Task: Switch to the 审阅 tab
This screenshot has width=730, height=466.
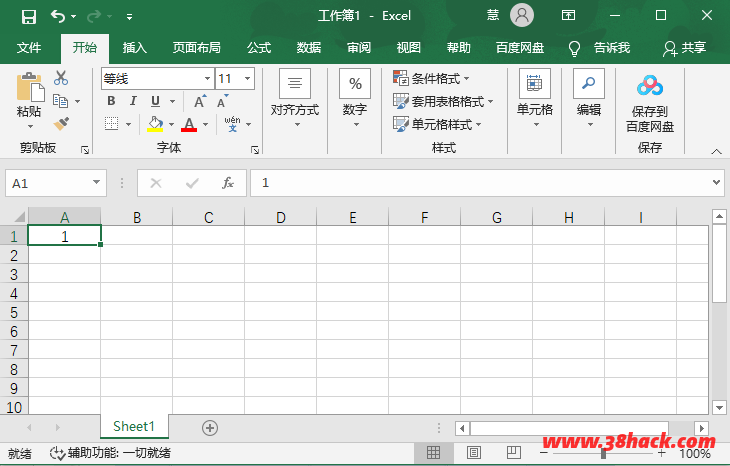Action: 359,47
